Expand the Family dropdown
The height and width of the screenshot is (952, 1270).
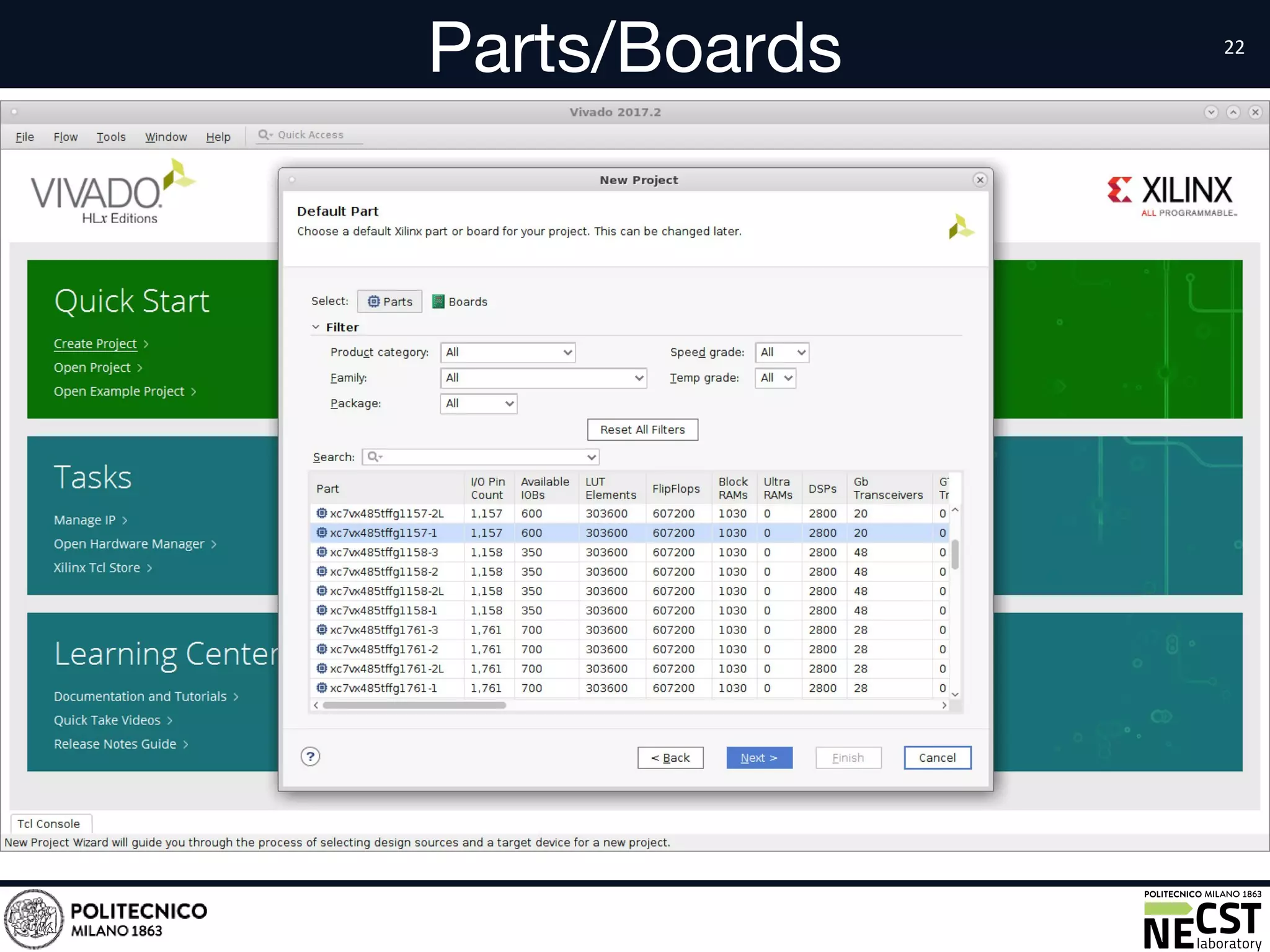pos(543,377)
